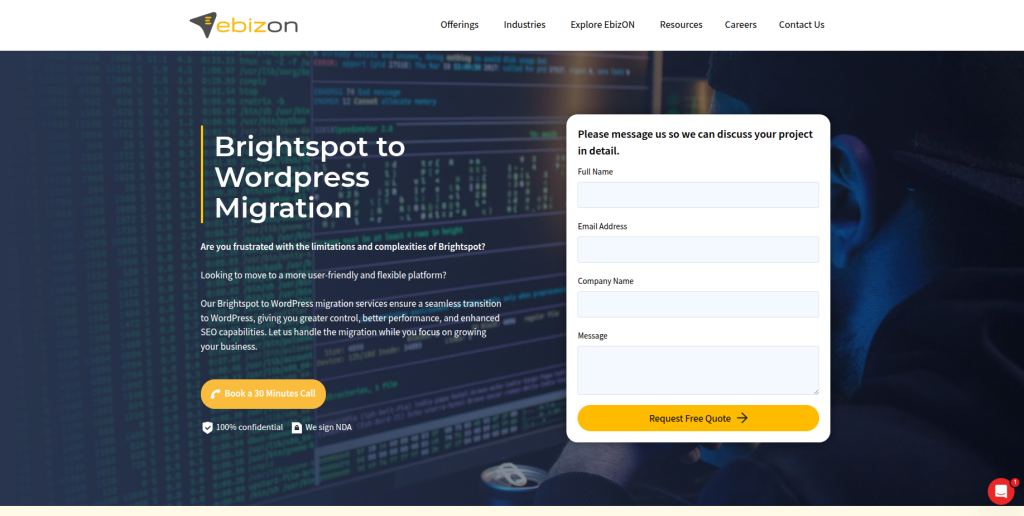Click the 'Company Name' field label
The height and width of the screenshot is (516, 1024).
click(605, 282)
